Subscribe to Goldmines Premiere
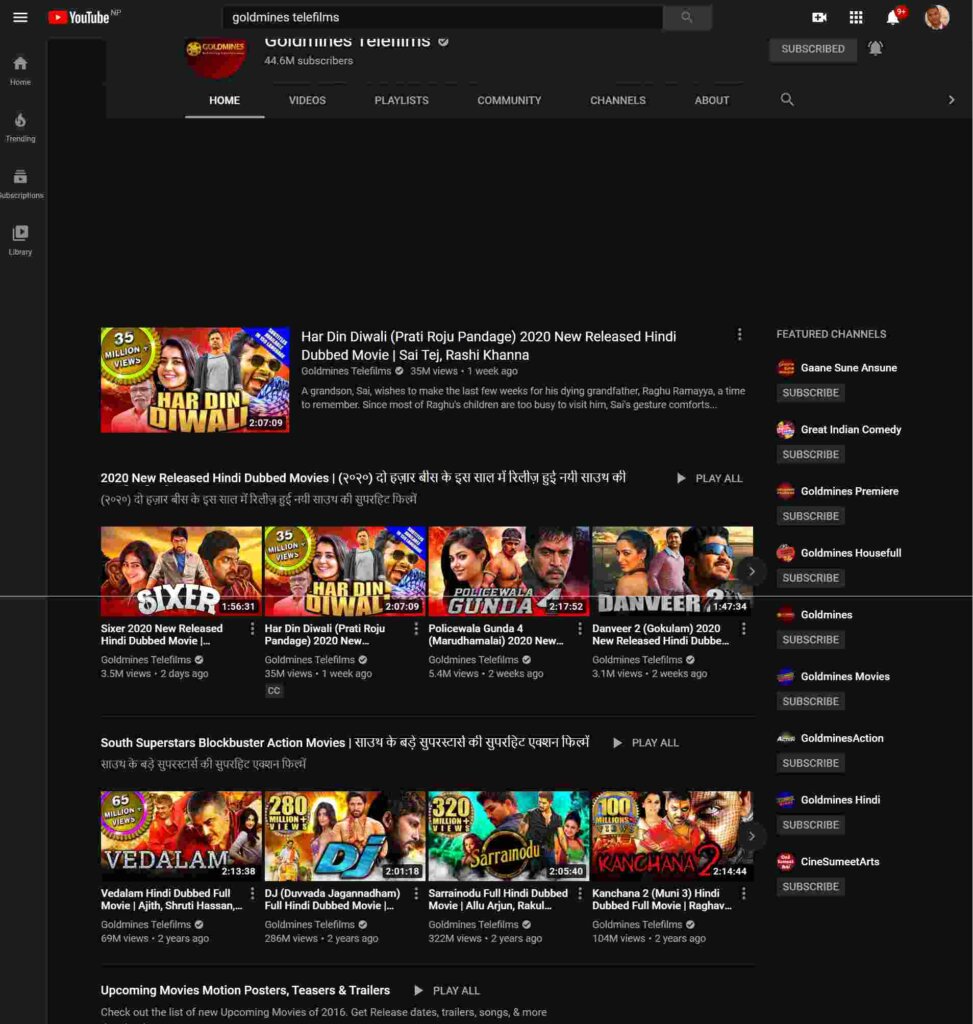 click(810, 516)
